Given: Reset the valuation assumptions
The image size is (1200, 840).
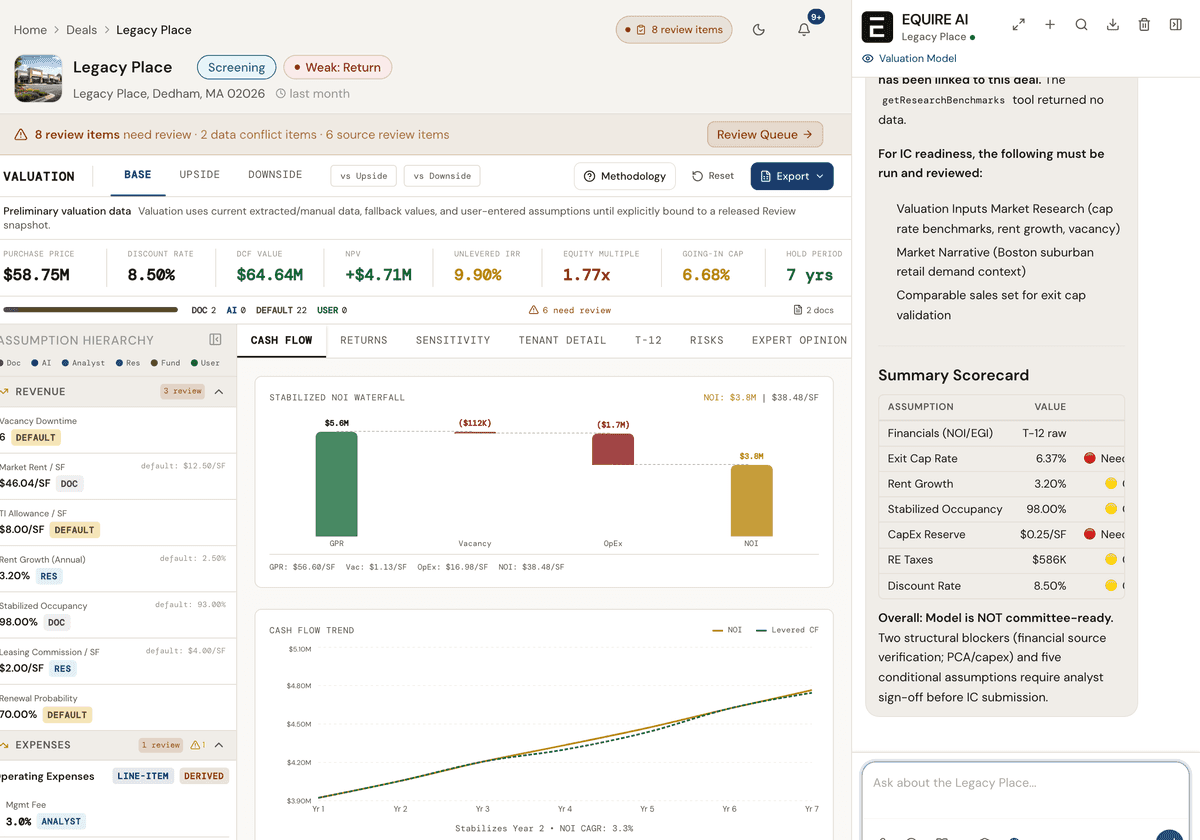Looking at the screenshot, I should click(713, 176).
